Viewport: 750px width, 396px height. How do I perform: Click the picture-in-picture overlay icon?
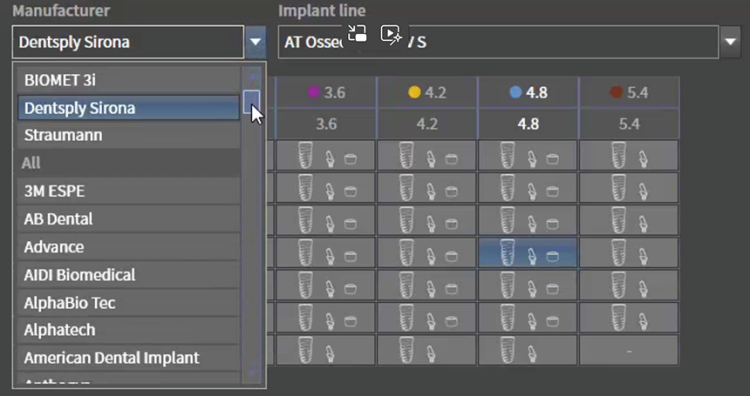(357, 34)
